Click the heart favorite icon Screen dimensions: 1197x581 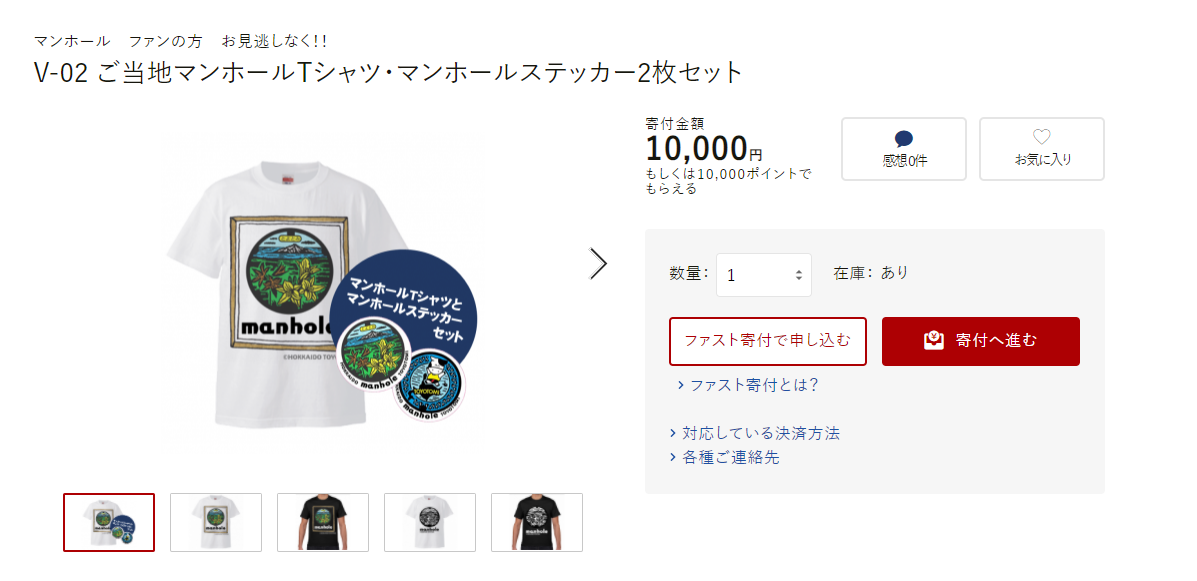coord(1041,137)
